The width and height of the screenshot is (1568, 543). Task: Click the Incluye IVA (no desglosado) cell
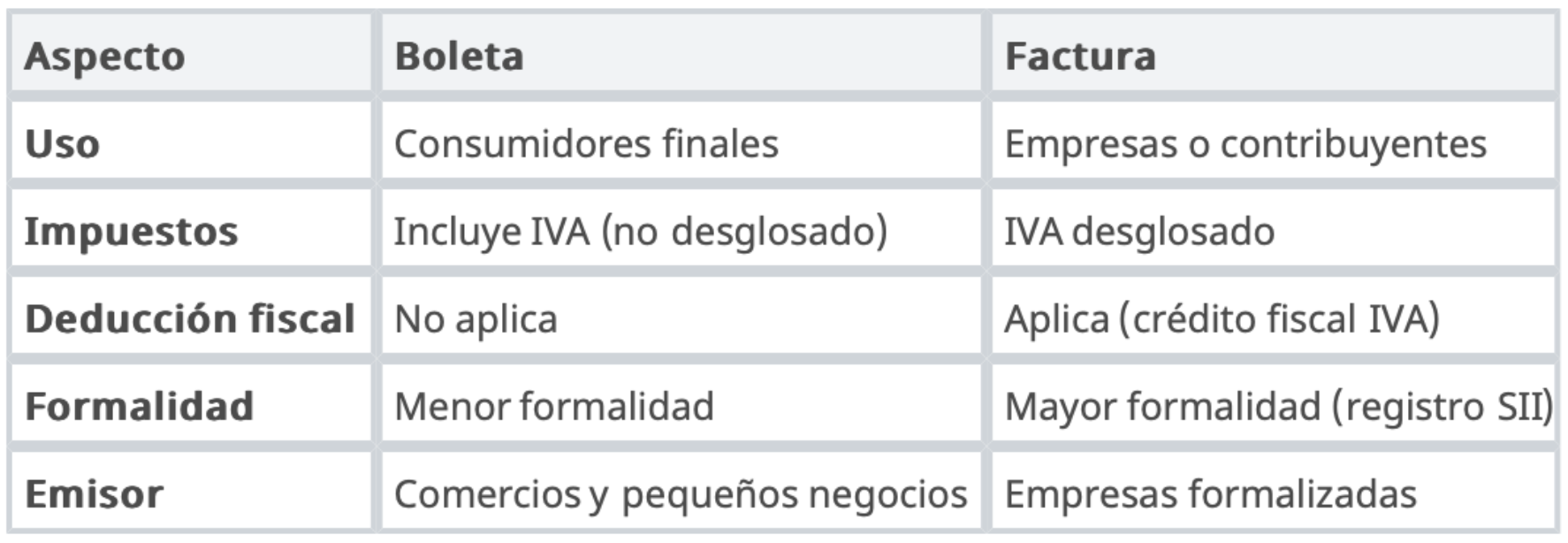681,230
